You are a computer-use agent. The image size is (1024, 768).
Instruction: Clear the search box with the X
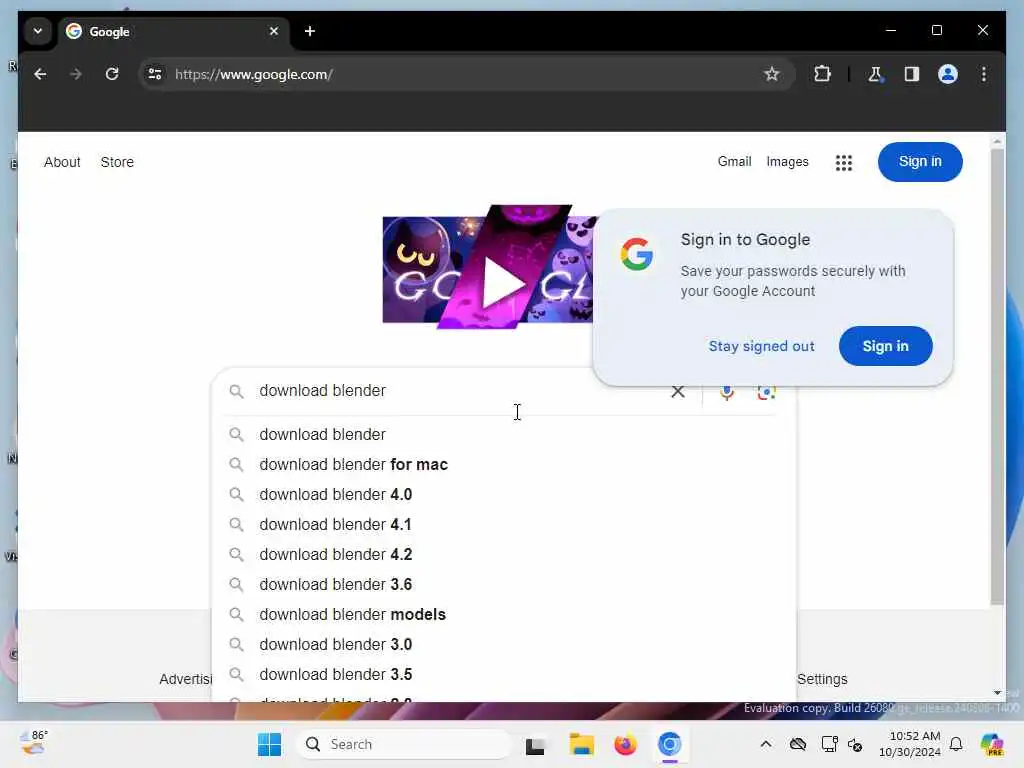click(x=678, y=391)
